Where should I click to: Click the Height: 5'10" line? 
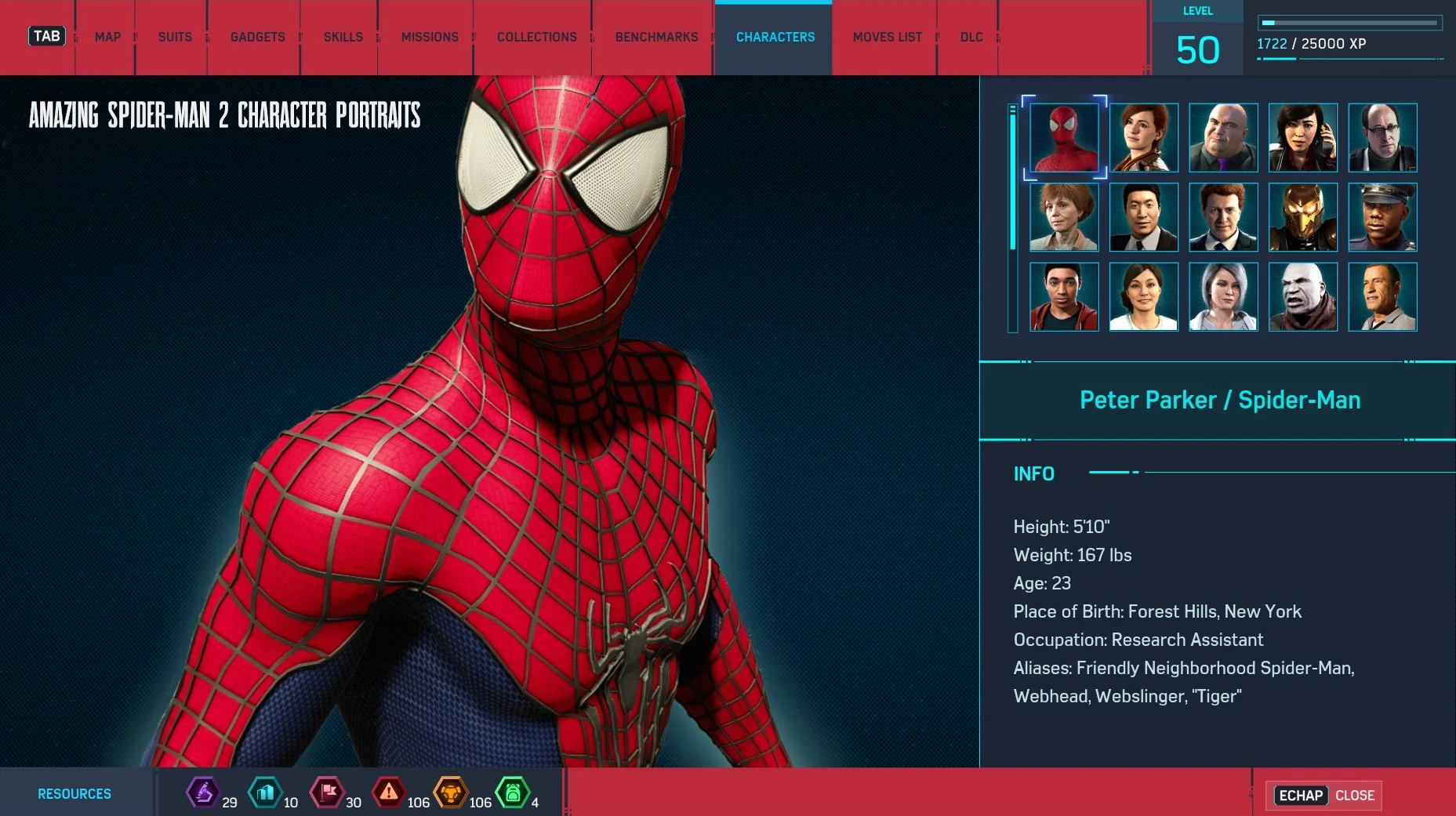[x=1062, y=527]
